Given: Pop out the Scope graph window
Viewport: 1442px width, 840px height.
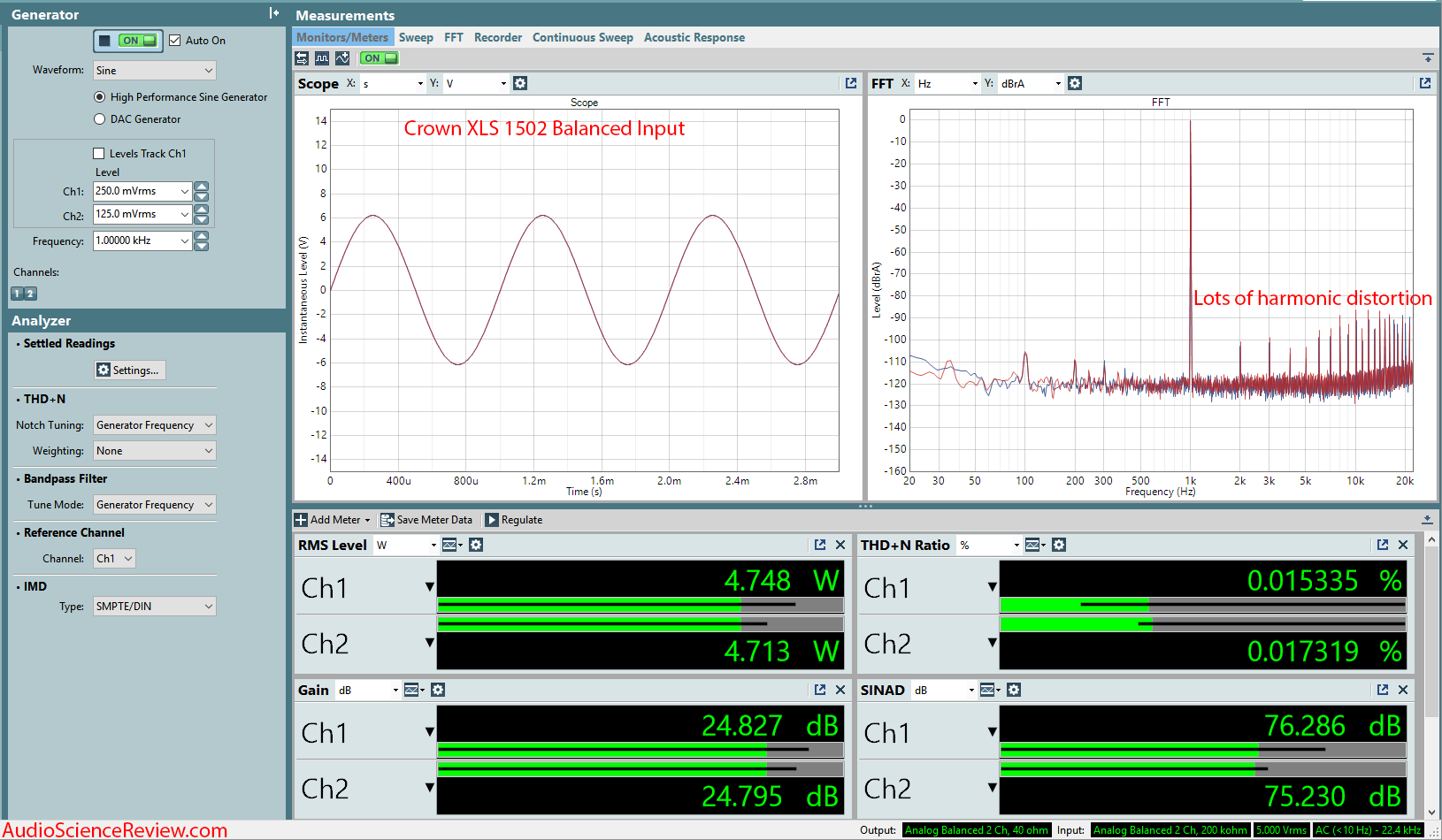Looking at the screenshot, I should (x=851, y=83).
